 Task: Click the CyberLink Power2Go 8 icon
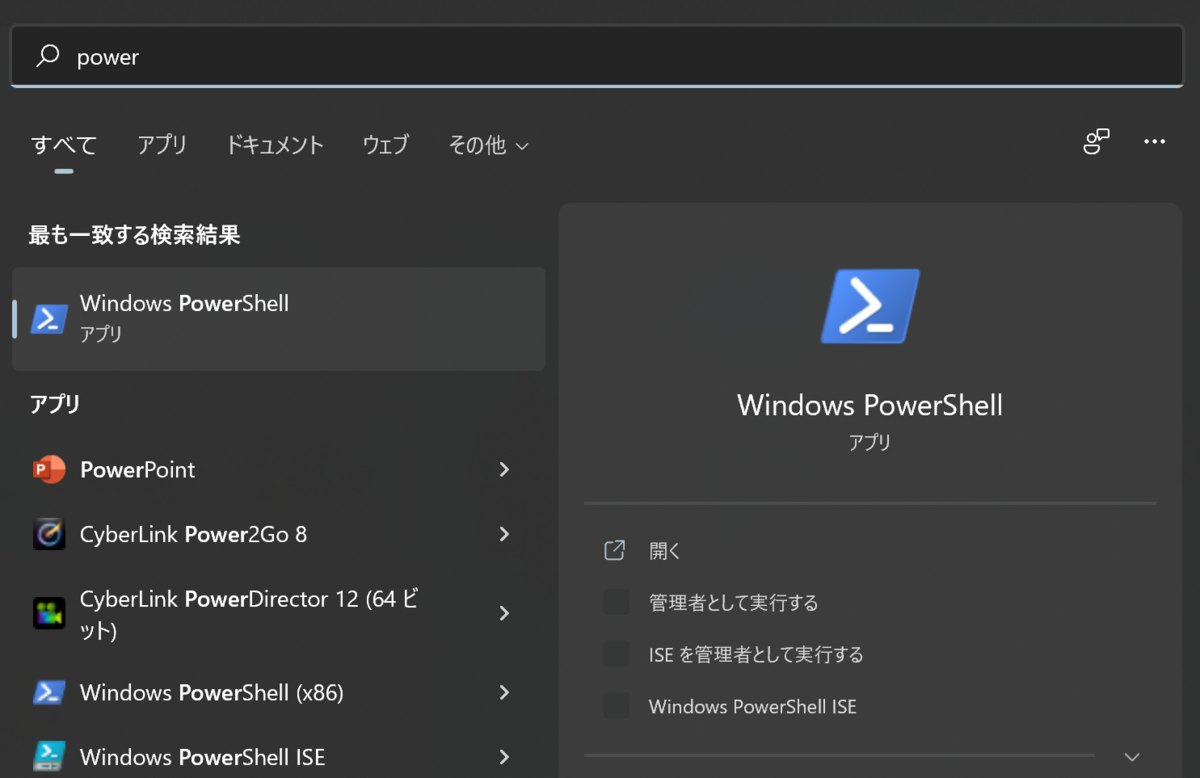coord(49,534)
